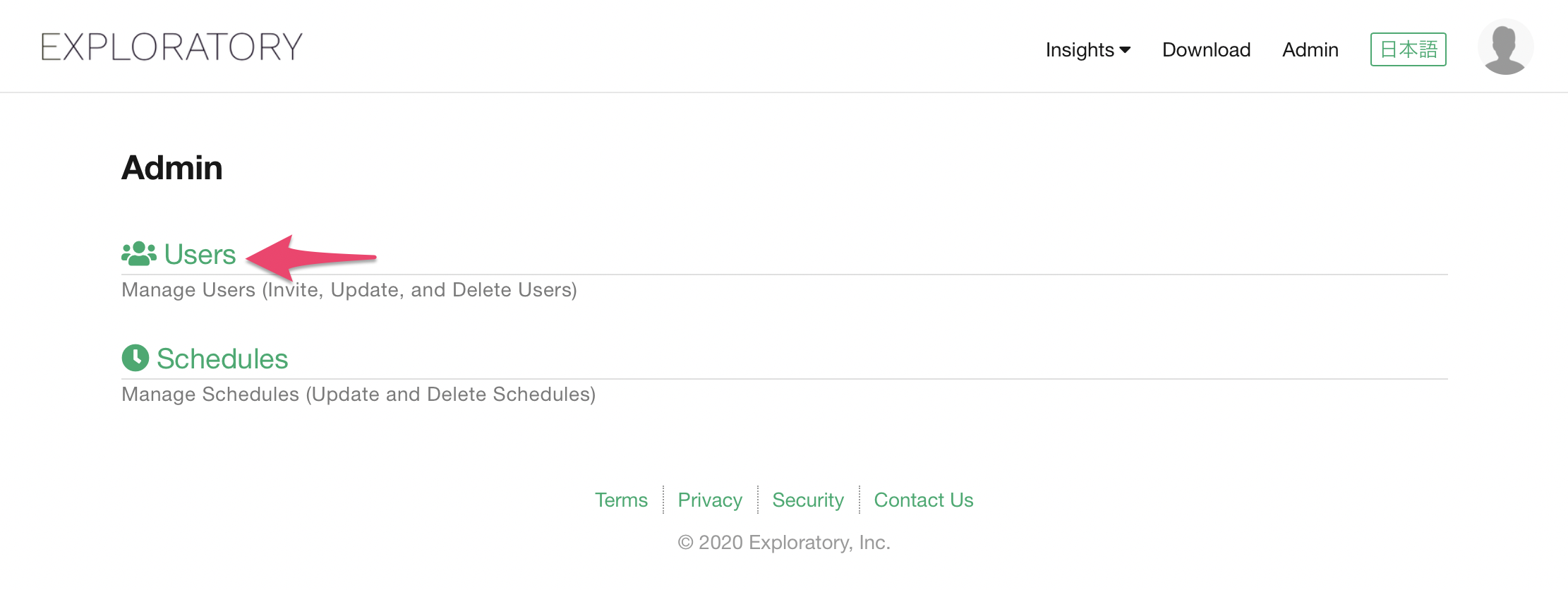Click the EXPLORATORY logo
Image resolution: width=1568 pixels, height=590 pixels.
point(171,47)
